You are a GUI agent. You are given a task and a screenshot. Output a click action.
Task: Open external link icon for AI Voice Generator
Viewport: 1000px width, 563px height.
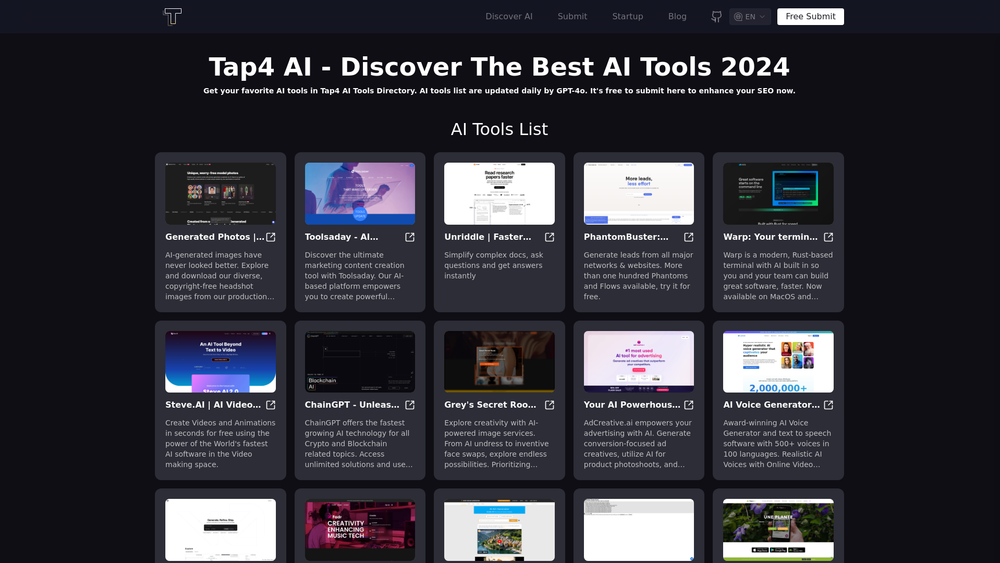click(828, 405)
